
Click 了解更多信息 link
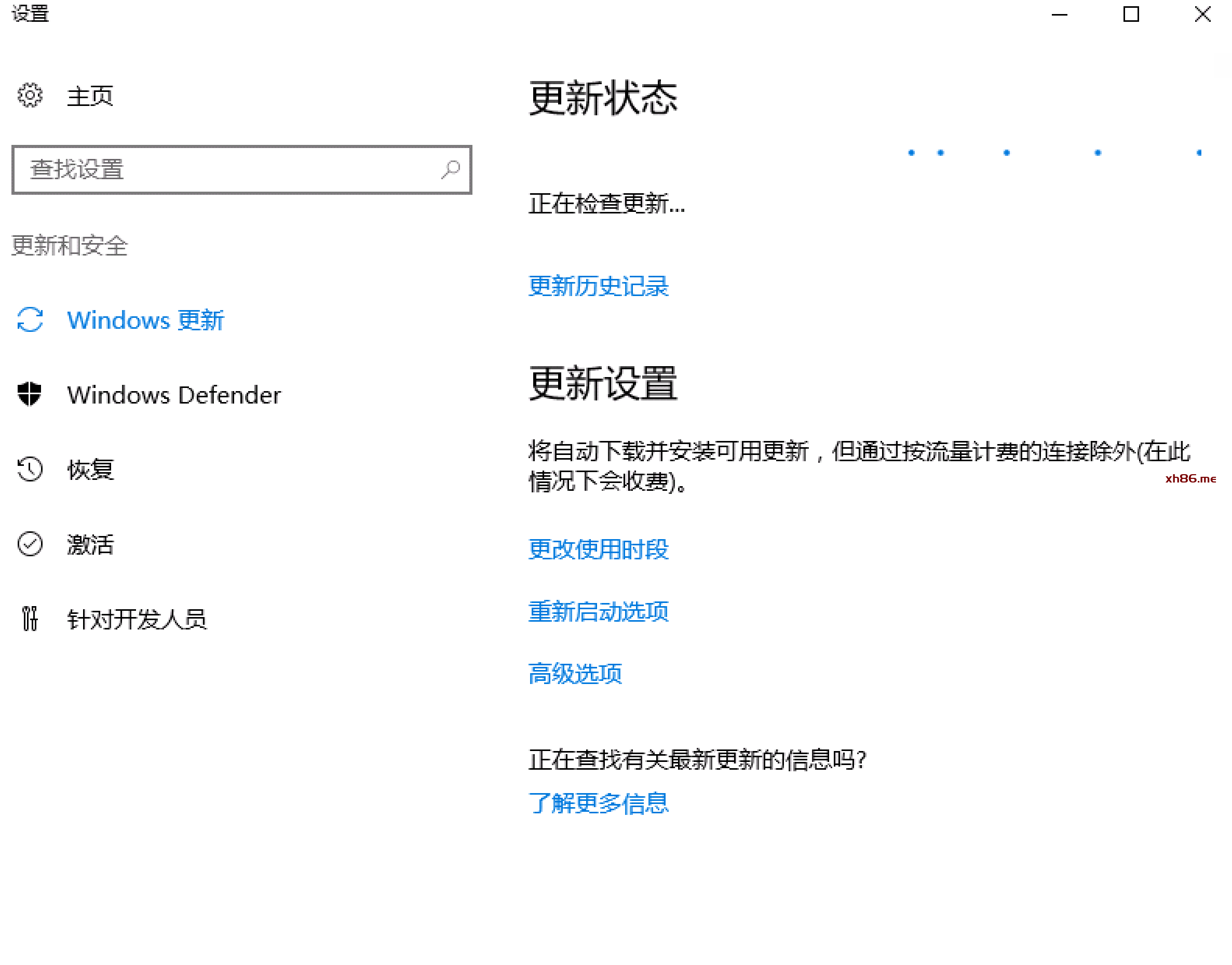tap(598, 803)
